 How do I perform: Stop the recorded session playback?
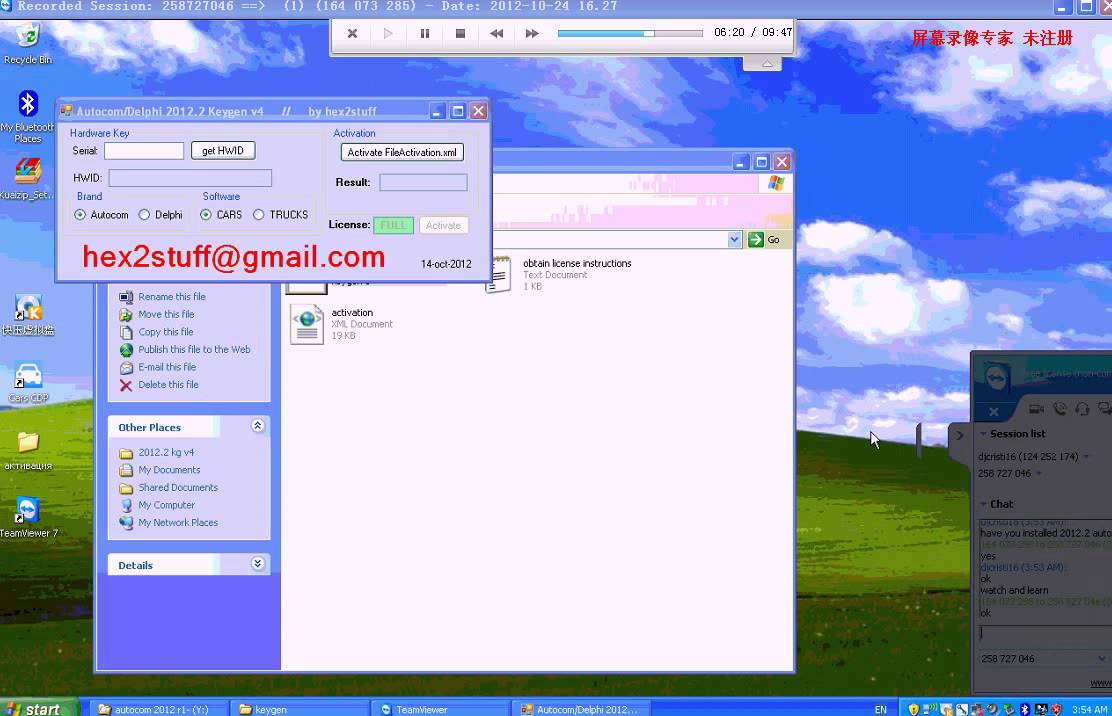coord(460,33)
